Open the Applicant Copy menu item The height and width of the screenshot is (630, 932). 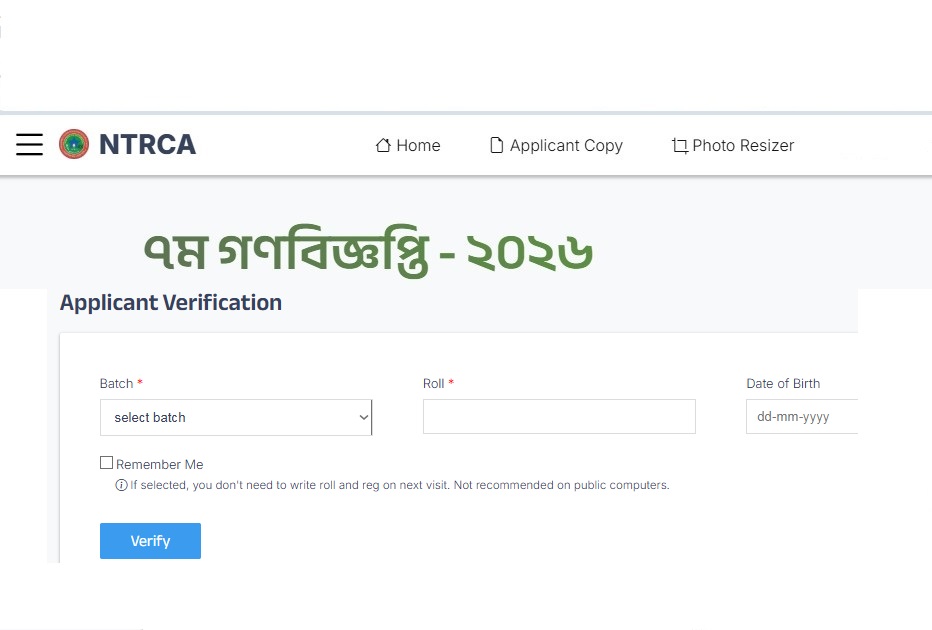click(566, 146)
